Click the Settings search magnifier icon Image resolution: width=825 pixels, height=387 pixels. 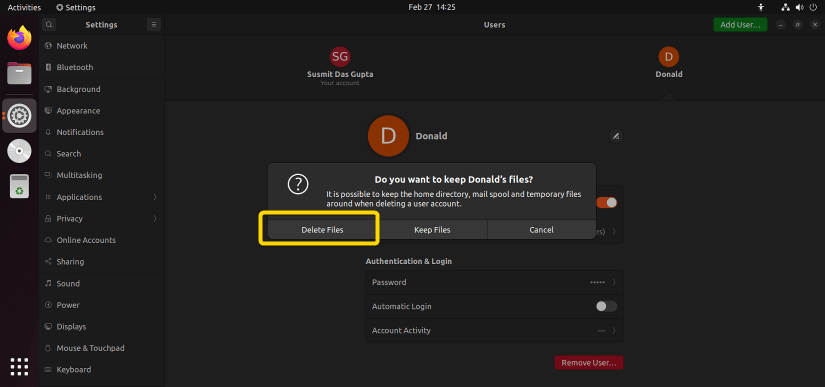(48, 24)
